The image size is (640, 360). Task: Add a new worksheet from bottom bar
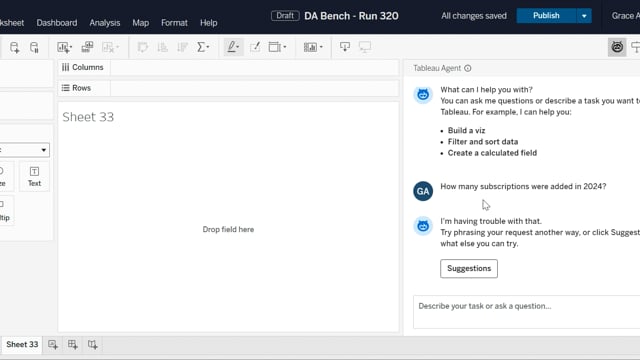pyautogui.click(x=53, y=345)
